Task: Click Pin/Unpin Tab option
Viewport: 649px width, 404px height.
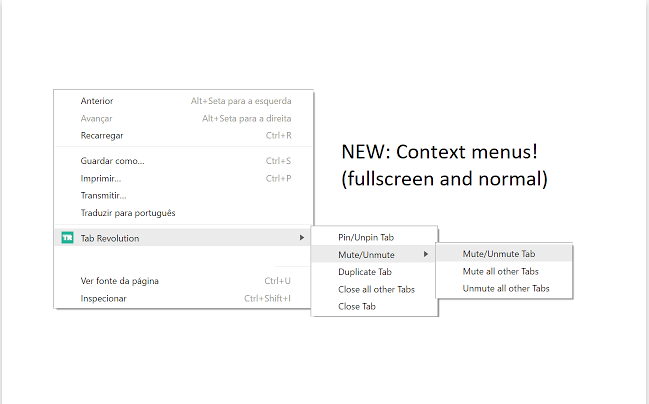Action: click(374, 237)
